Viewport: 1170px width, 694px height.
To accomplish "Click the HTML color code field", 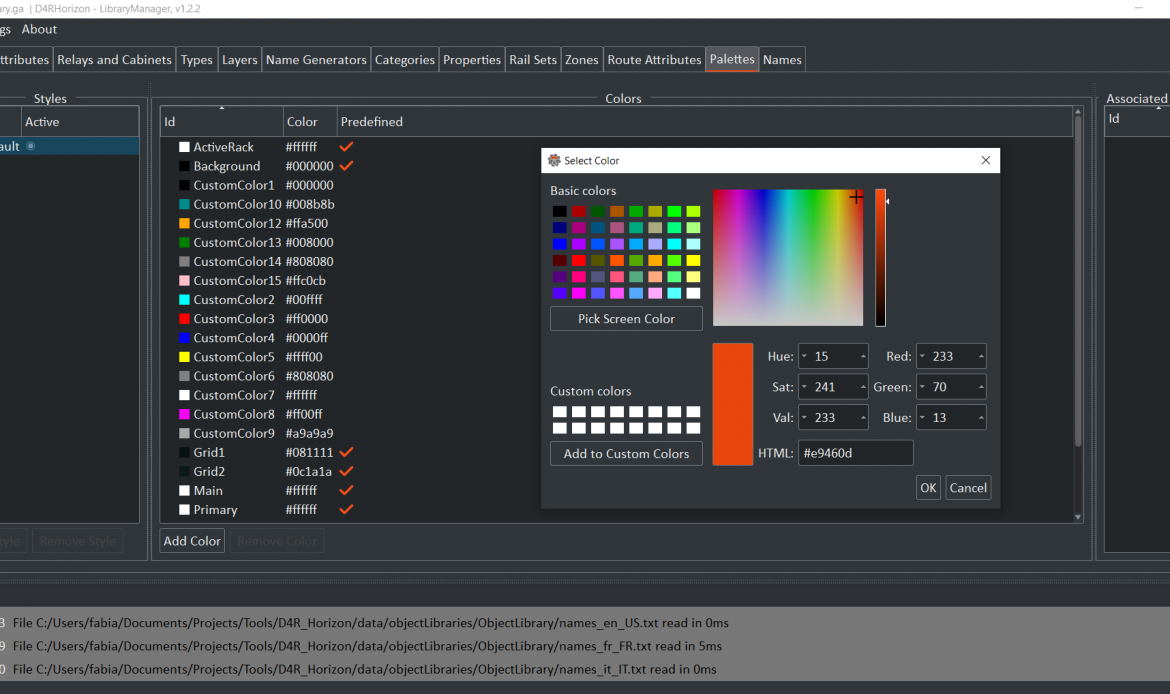I will coord(855,453).
